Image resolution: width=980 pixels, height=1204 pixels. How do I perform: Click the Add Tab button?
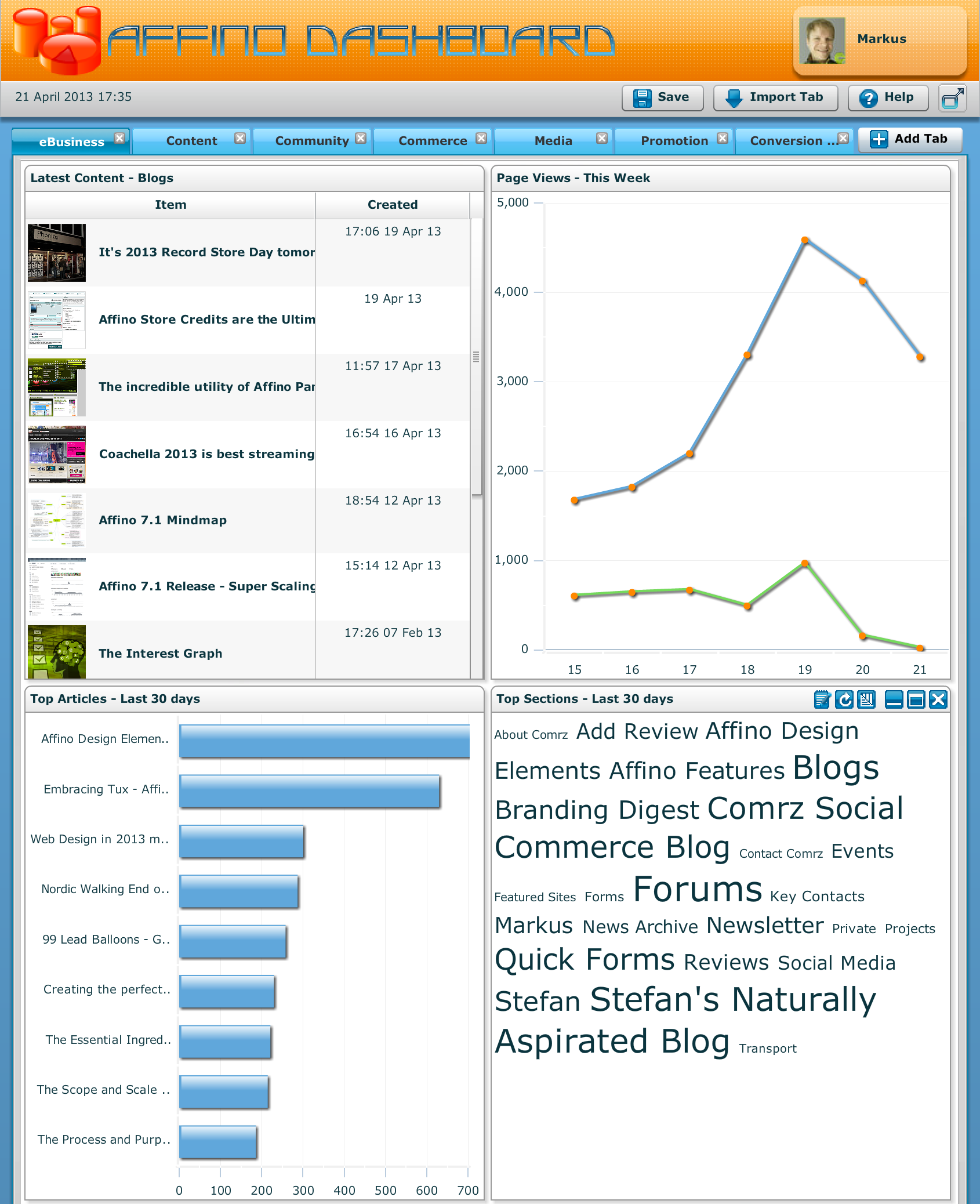point(910,140)
